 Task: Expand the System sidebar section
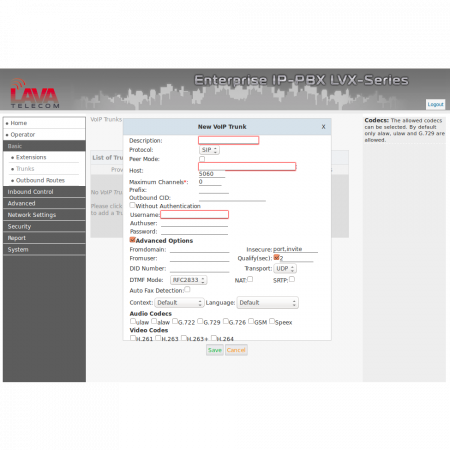[x=44, y=250]
